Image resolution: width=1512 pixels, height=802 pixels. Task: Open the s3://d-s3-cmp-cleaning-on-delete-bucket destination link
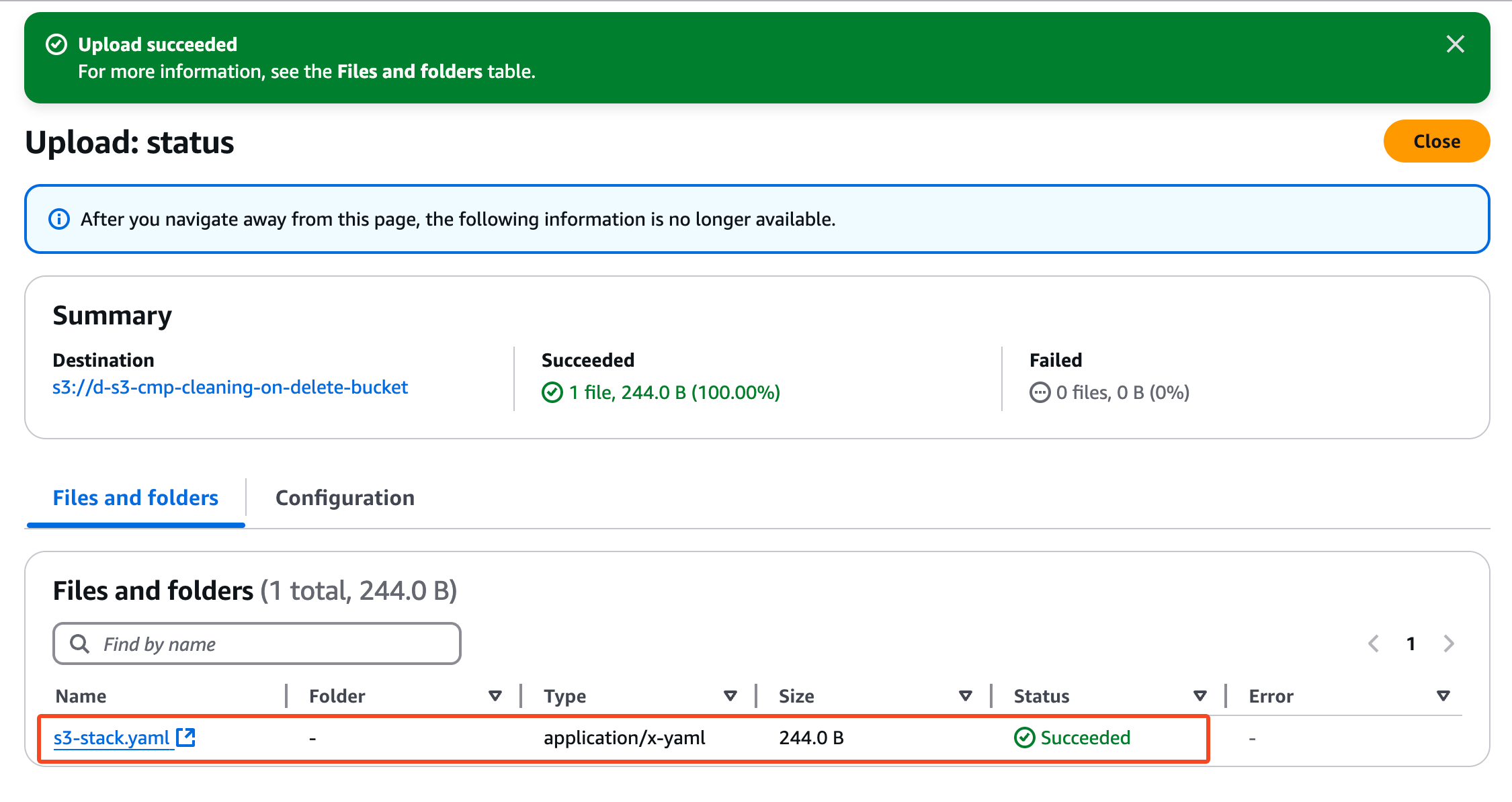pyautogui.click(x=230, y=388)
